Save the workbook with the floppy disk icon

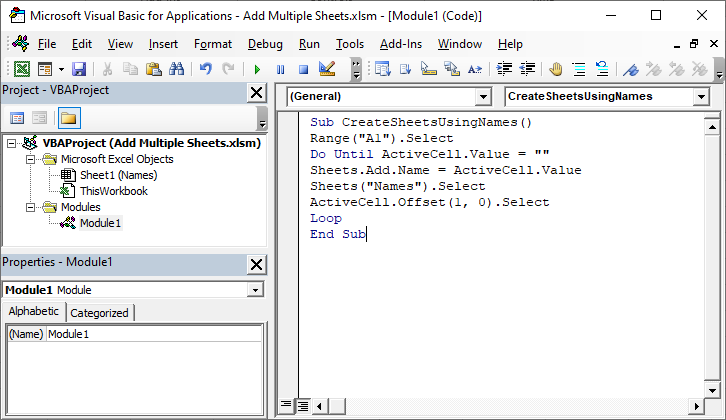pos(79,69)
